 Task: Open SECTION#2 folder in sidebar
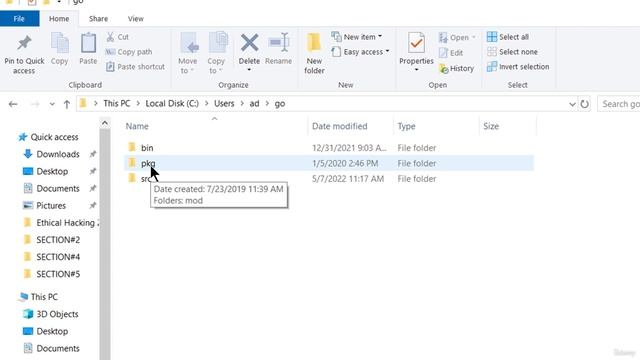[58, 240]
